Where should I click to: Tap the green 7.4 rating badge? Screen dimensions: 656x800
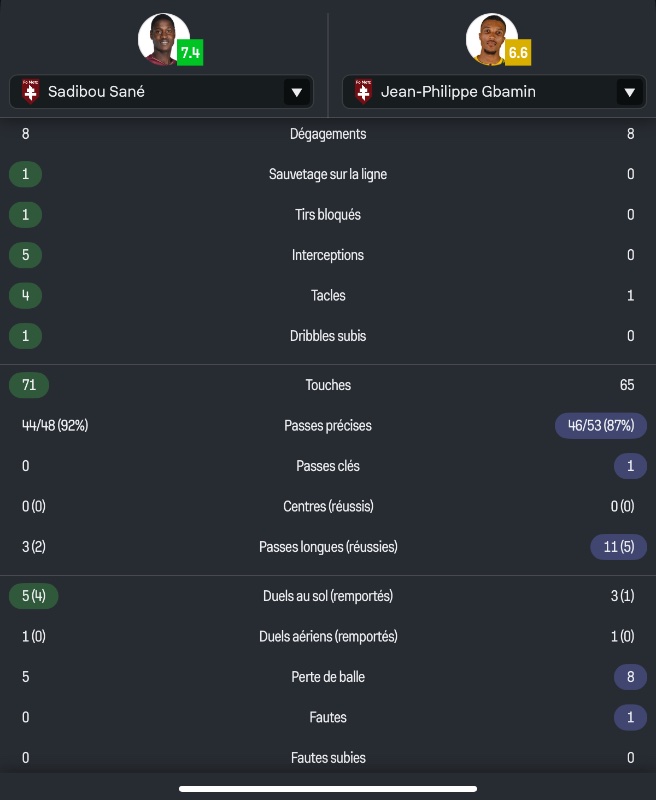click(190, 52)
